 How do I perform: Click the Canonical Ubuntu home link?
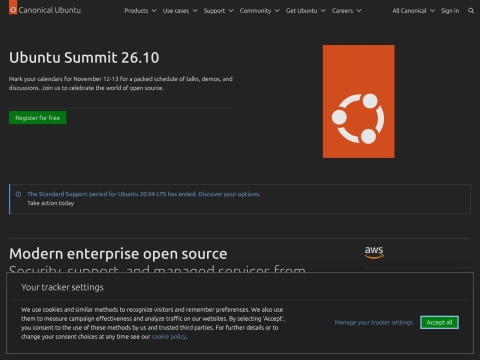point(45,10)
